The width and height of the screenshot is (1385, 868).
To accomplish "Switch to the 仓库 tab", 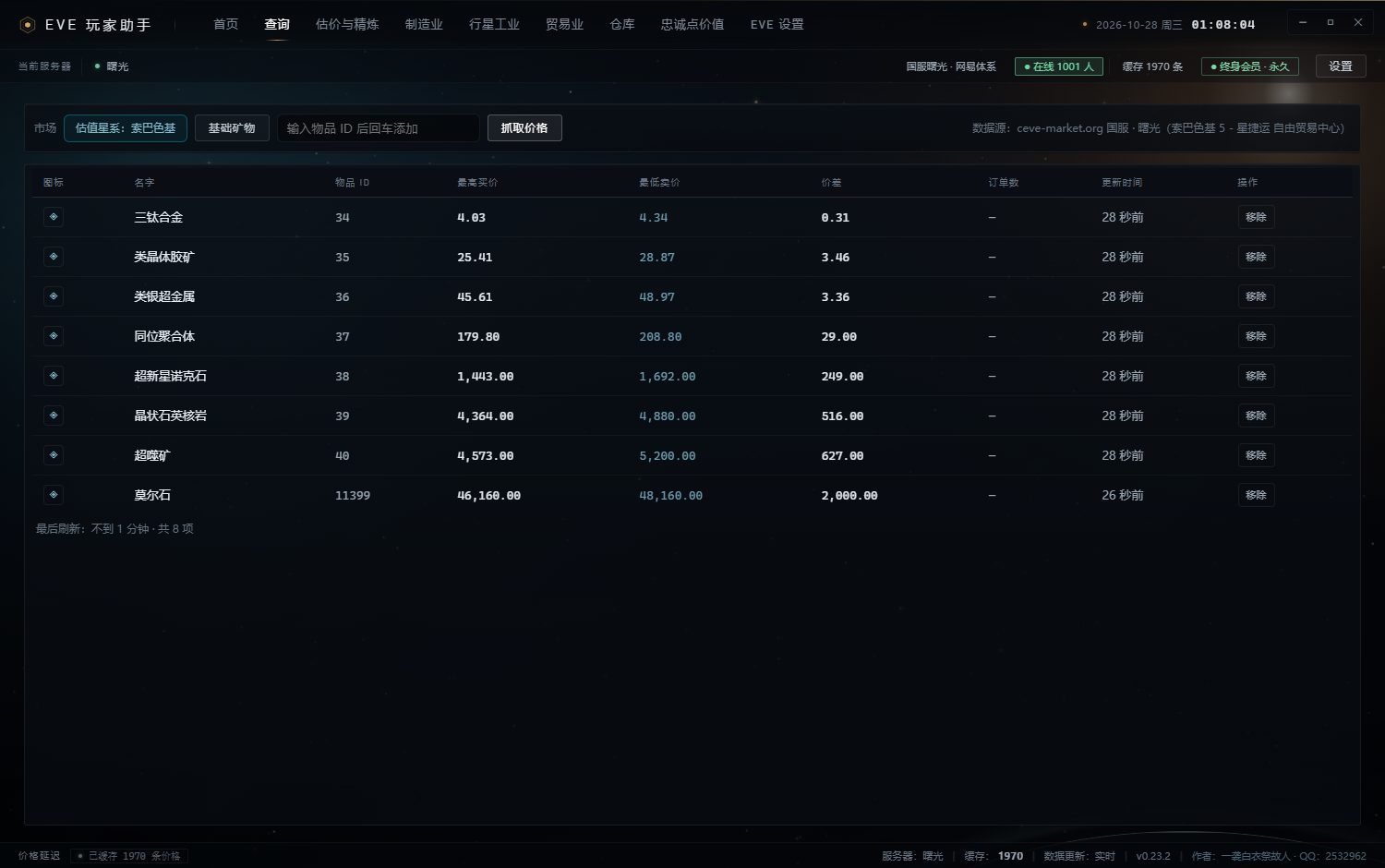I will [x=622, y=25].
